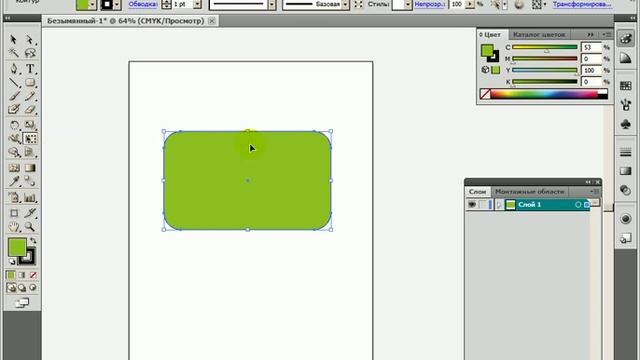Select Безымянный-1 document tab
640x360 pixels.
(126, 21)
